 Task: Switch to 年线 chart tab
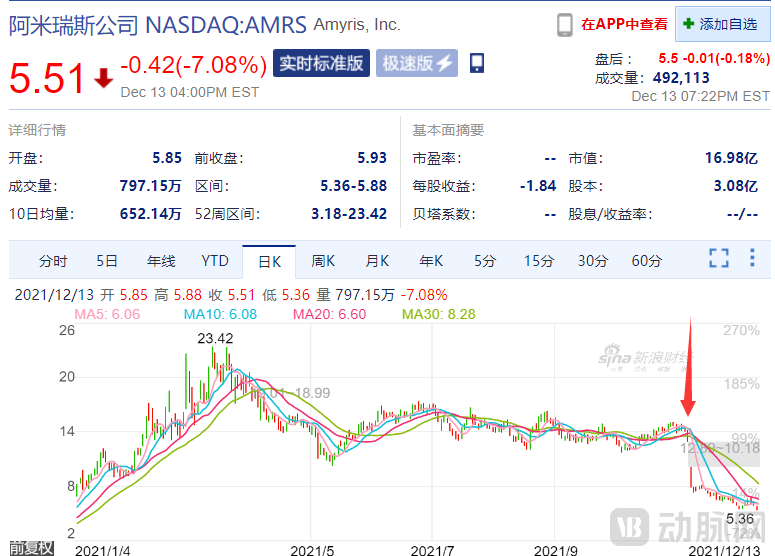point(161,261)
